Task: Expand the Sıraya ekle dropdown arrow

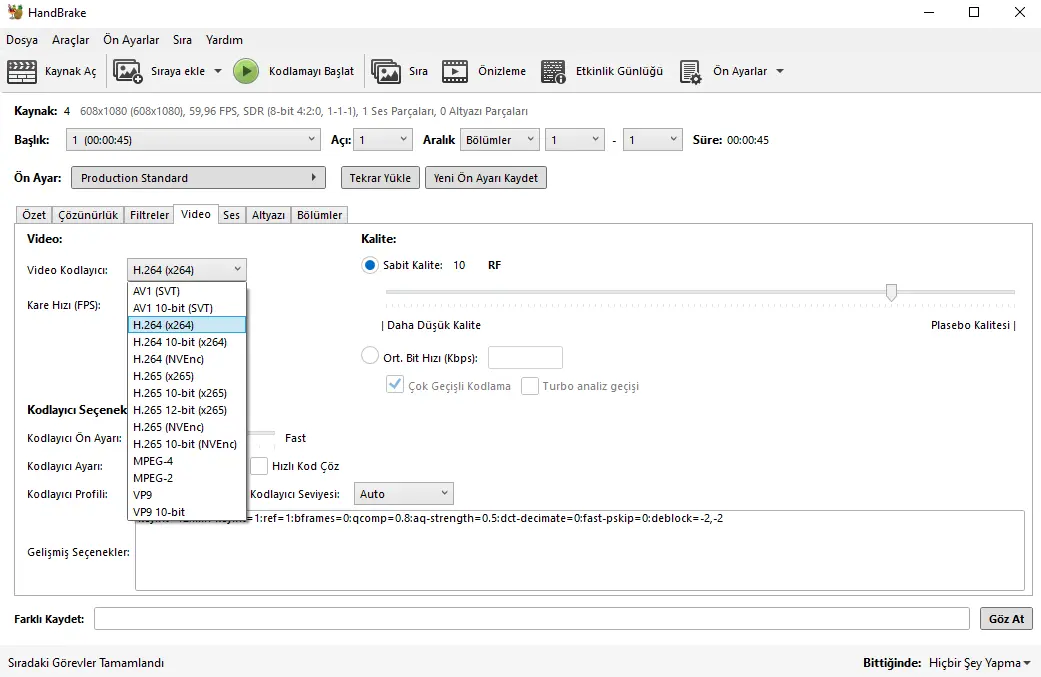Action: (x=218, y=71)
